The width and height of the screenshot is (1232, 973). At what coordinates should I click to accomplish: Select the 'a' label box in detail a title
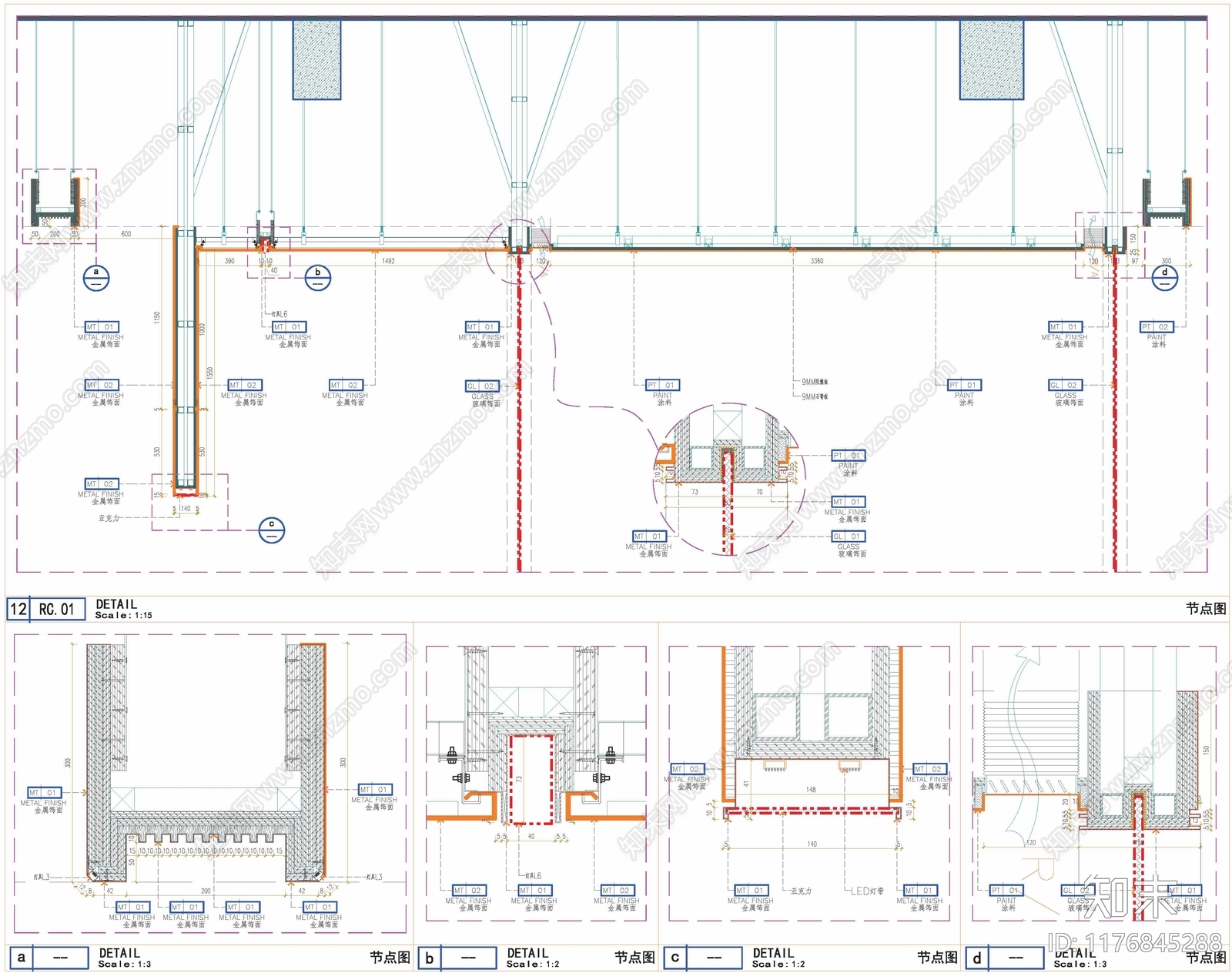[21, 958]
